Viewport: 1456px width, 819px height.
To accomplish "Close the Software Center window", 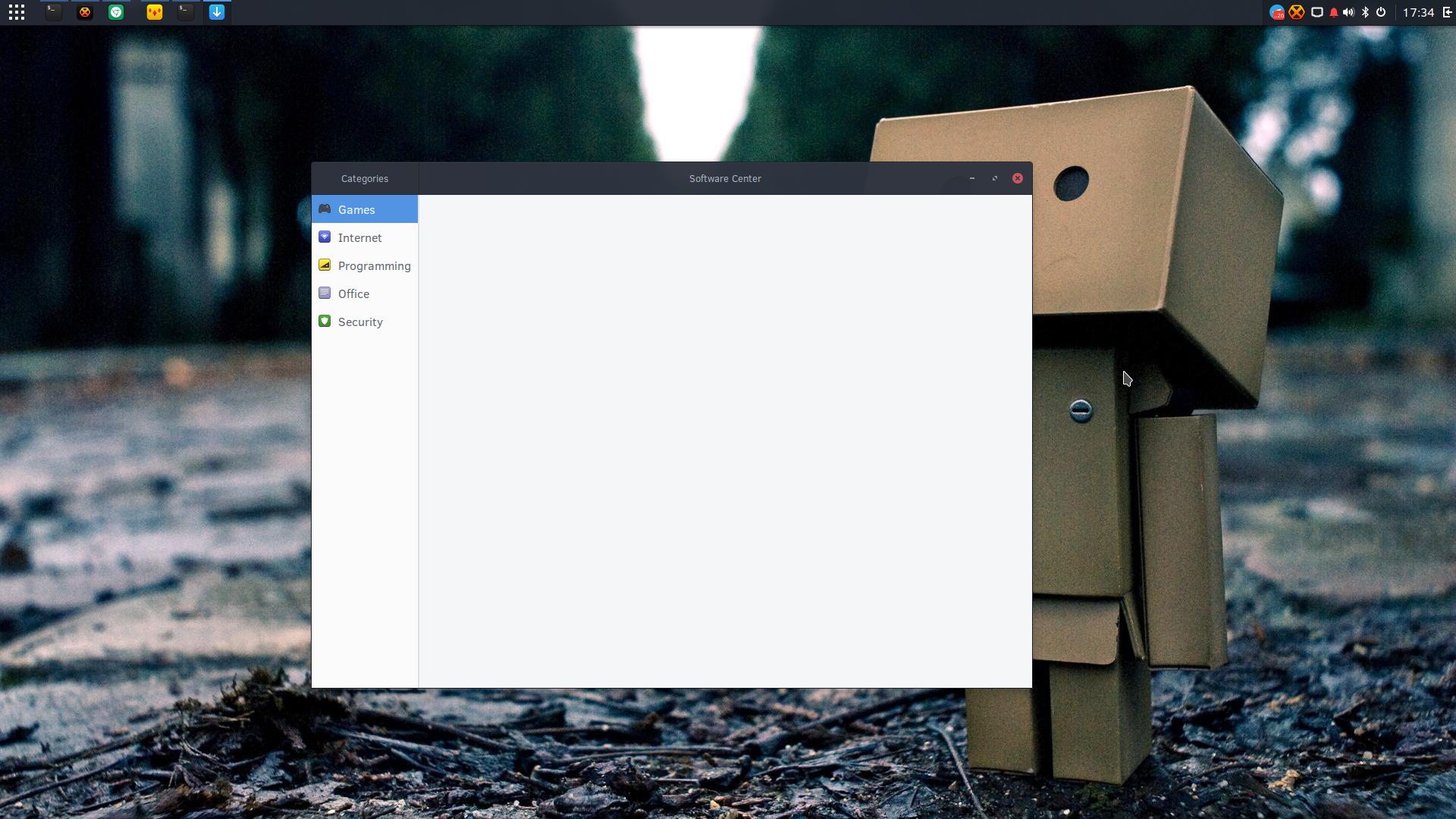I will pos(1018,179).
